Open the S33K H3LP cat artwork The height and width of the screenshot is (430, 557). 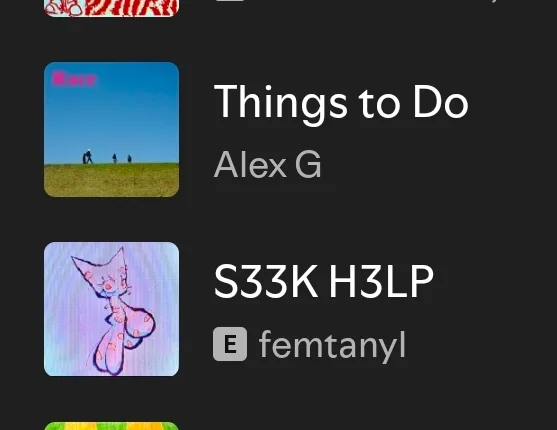[x=112, y=309]
